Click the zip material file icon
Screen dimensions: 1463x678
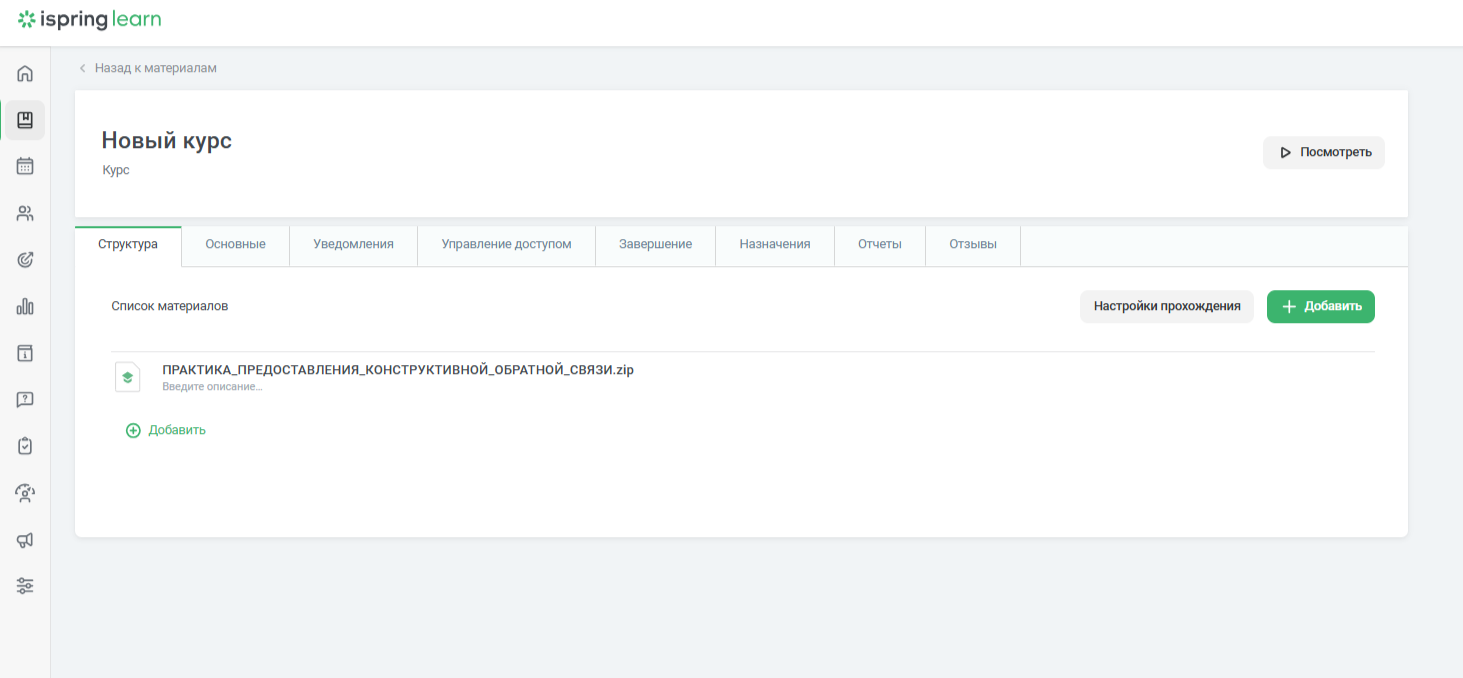(x=127, y=377)
